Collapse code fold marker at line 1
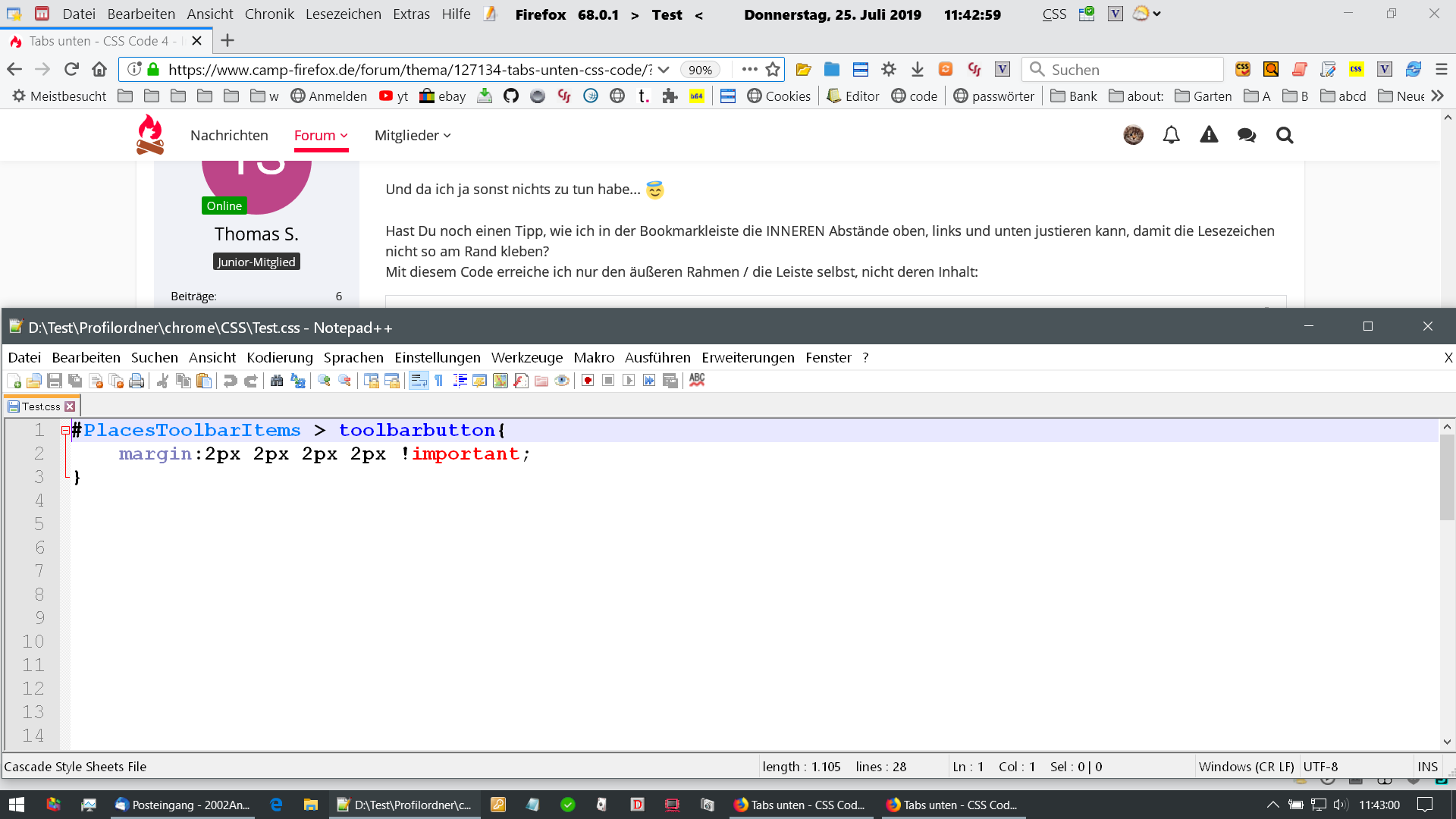The width and height of the screenshot is (1456, 819). (x=65, y=431)
